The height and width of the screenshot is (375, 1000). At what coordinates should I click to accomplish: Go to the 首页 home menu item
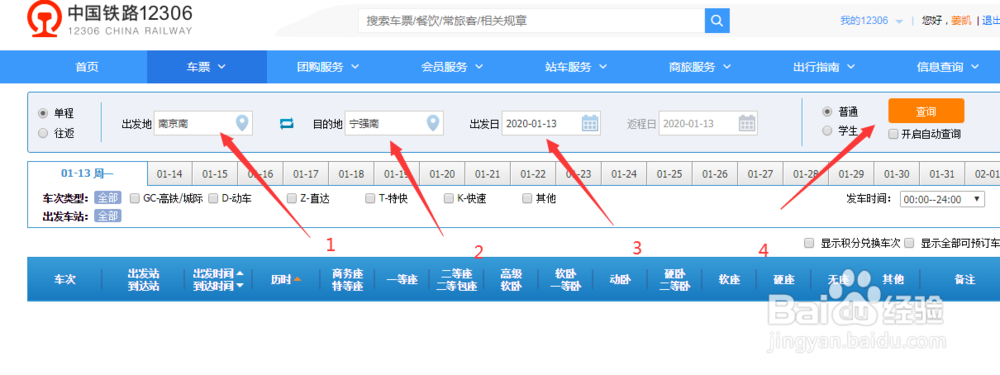coord(87,67)
